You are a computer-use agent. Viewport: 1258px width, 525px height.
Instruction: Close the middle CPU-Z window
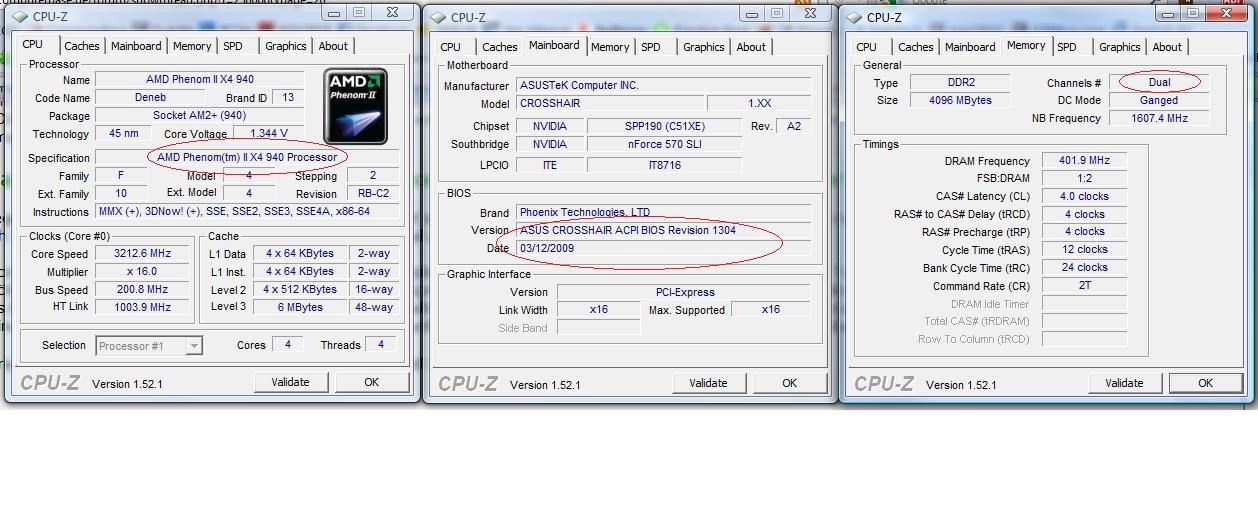coord(810,14)
